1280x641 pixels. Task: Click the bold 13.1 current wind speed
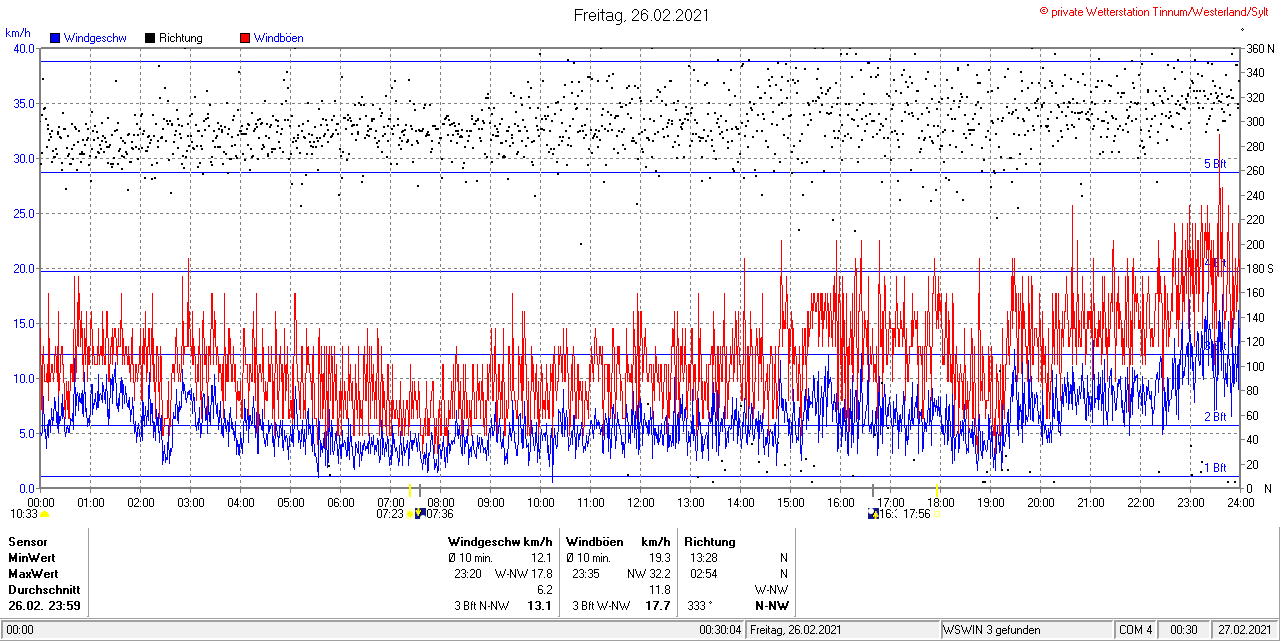[x=540, y=606]
